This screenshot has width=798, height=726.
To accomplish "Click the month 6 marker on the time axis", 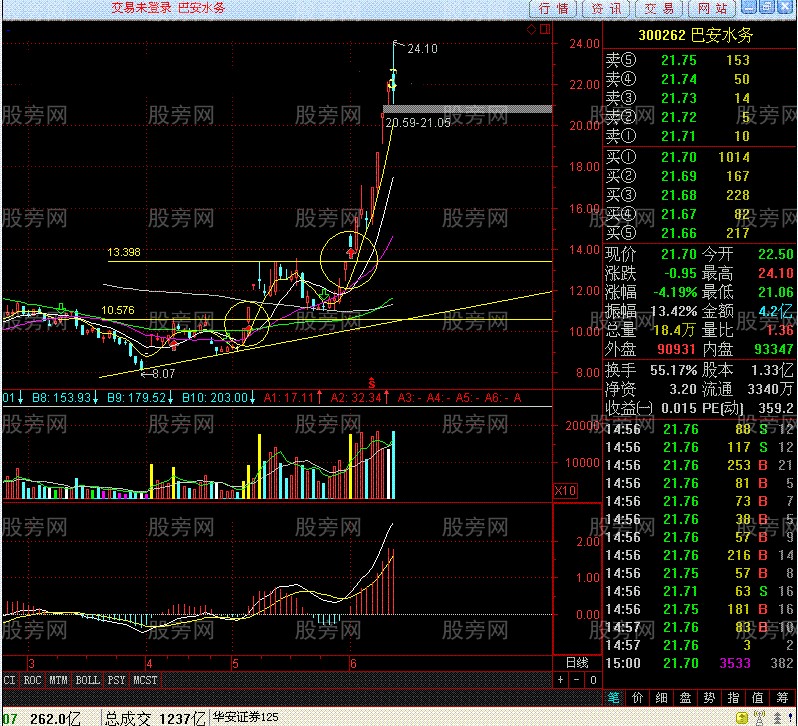I will pos(353,663).
